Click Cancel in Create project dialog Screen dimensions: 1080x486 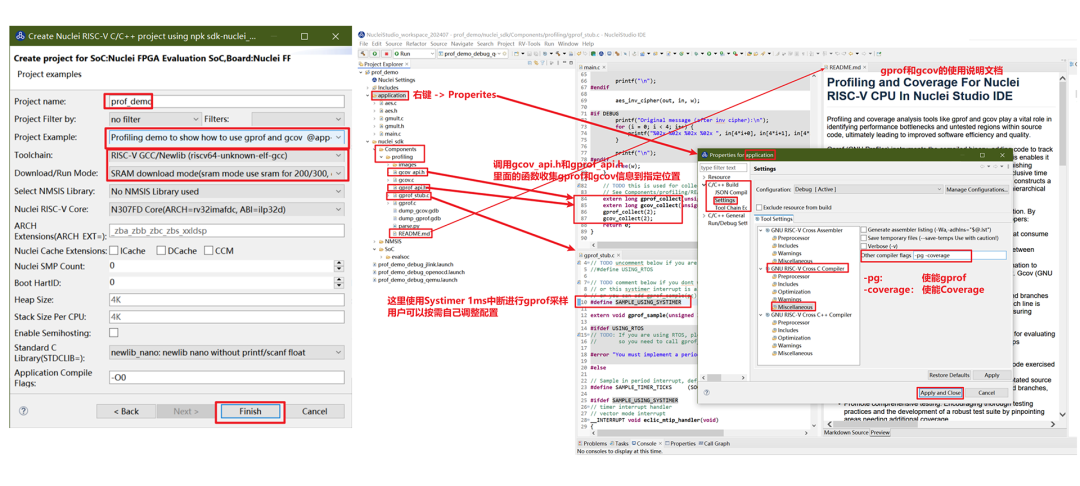pos(314,411)
